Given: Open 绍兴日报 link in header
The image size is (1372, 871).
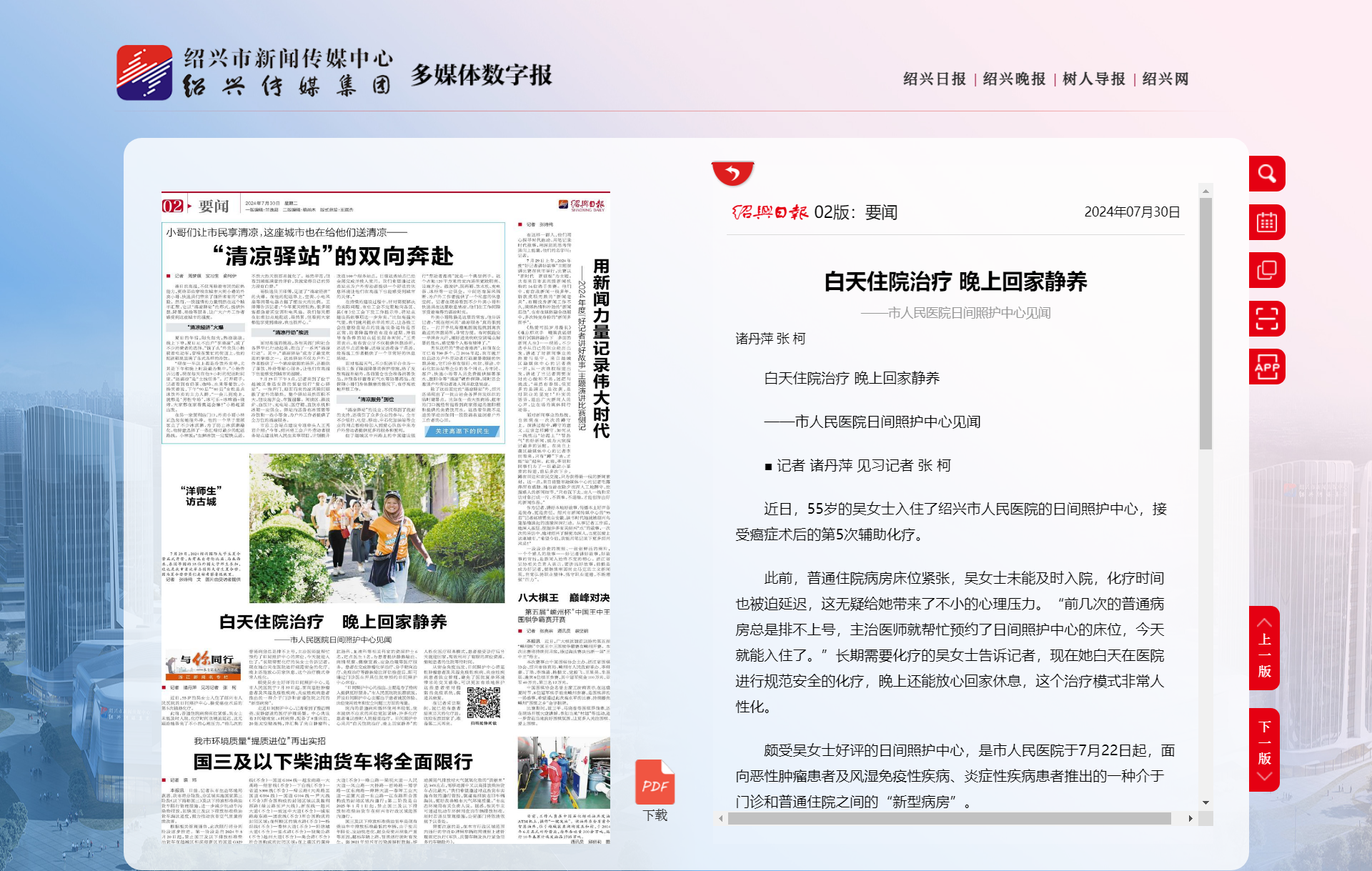Looking at the screenshot, I should (934, 79).
